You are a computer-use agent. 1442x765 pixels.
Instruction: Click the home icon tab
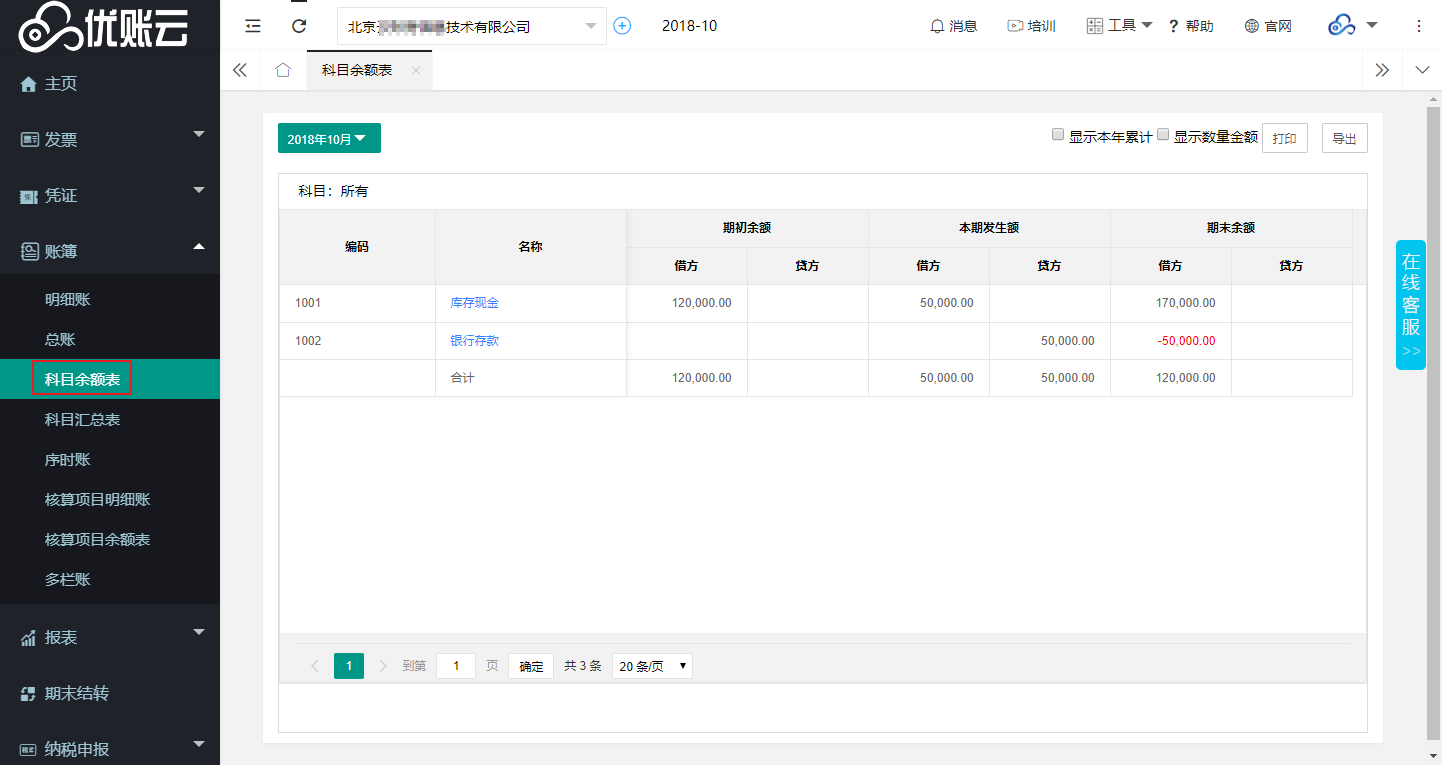[283, 70]
